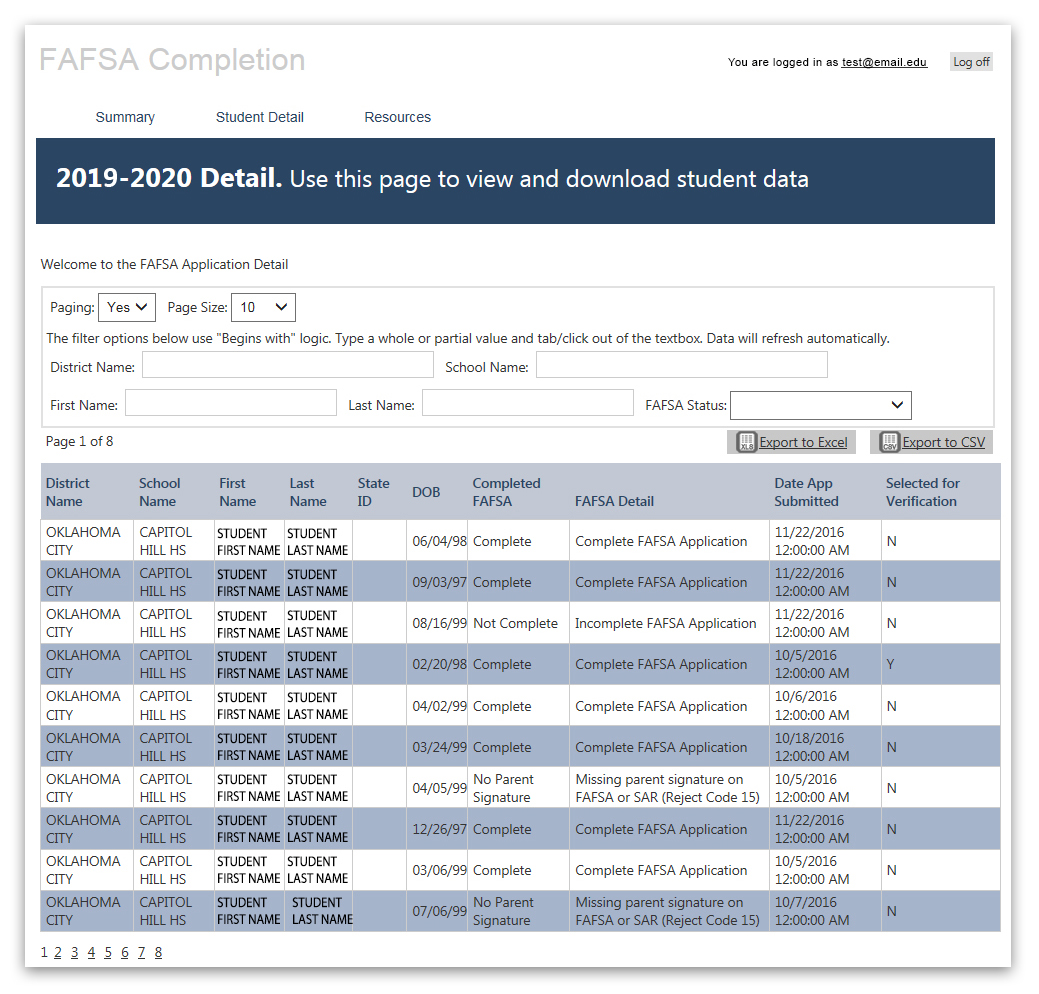Open the Page Size dropdown
Screen dimensions: 1039x994
click(x=263, y=307)
